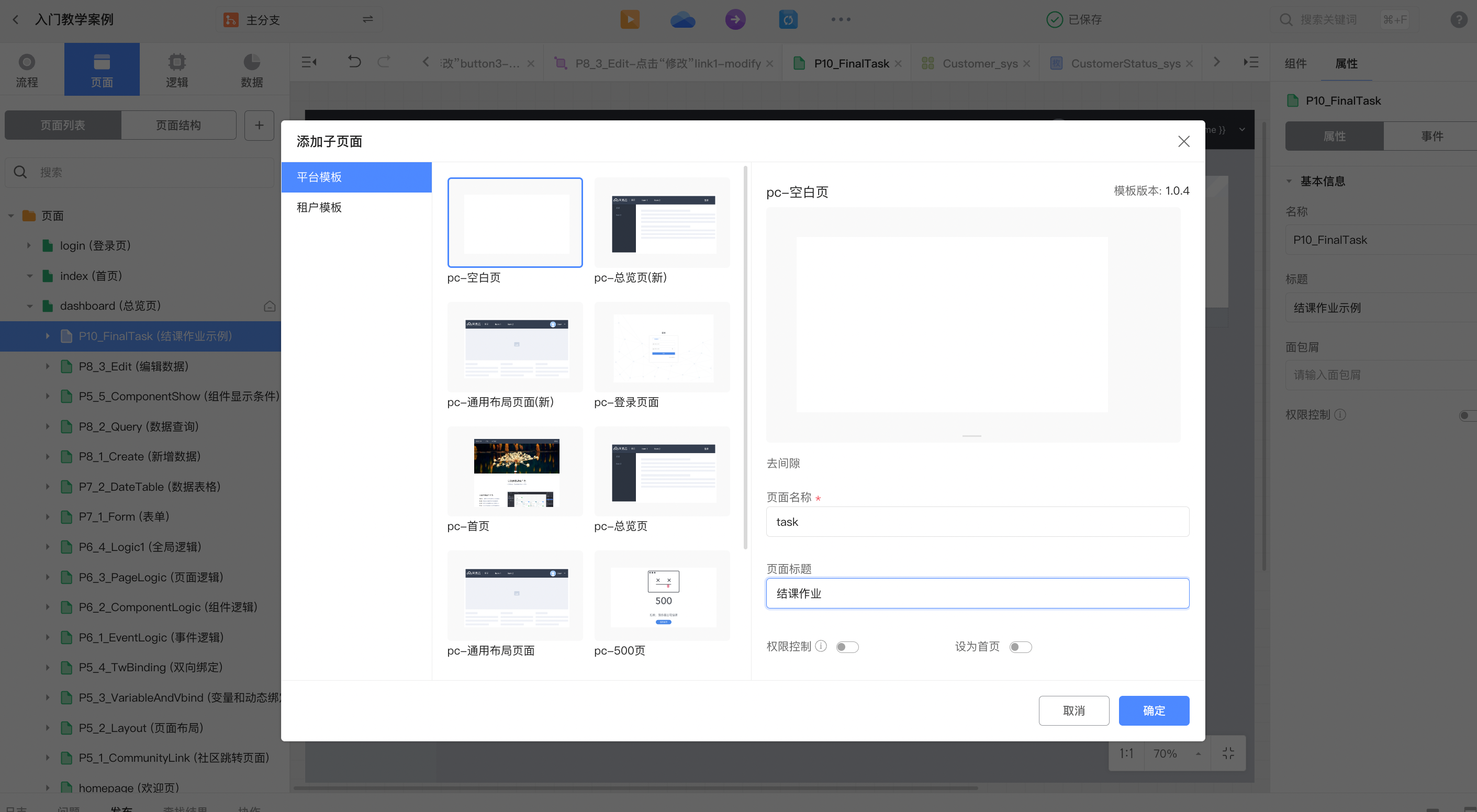This screenshot has height=812, width=1477.
Task: Switch to 页面结构 tab
Action: [x=178, y=125]
